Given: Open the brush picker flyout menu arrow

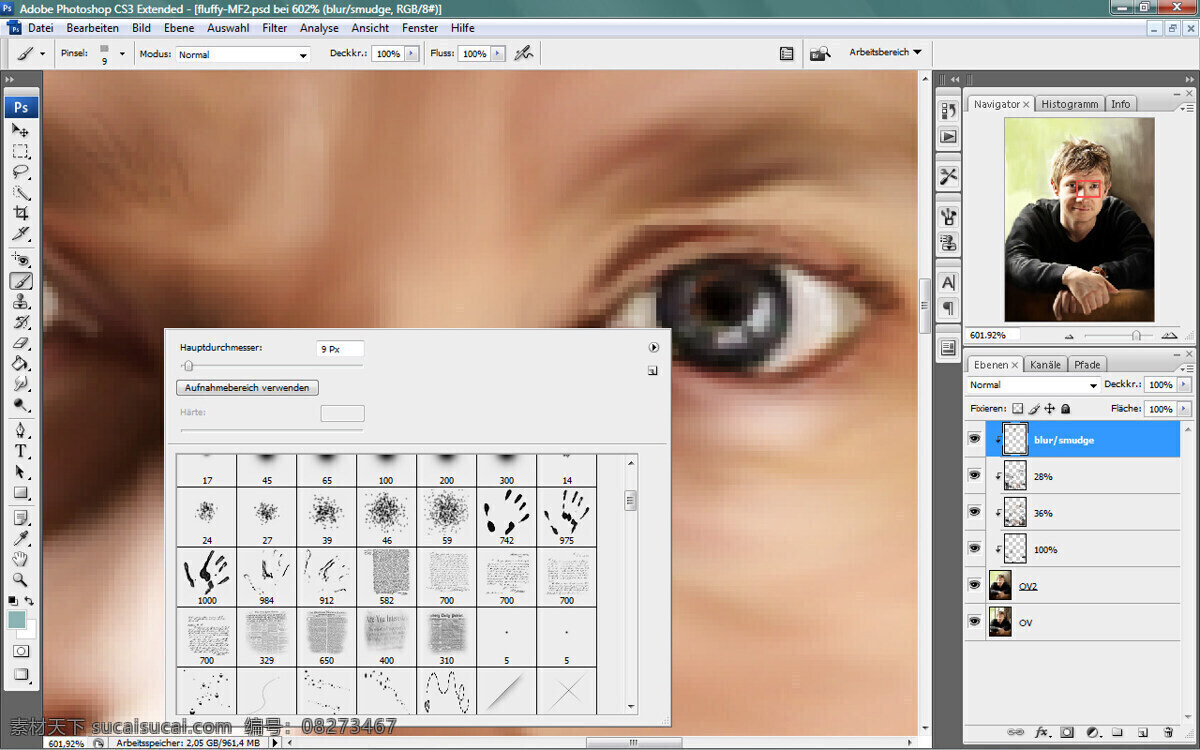Looking at the screenshot, I should (x=653, y=347).
